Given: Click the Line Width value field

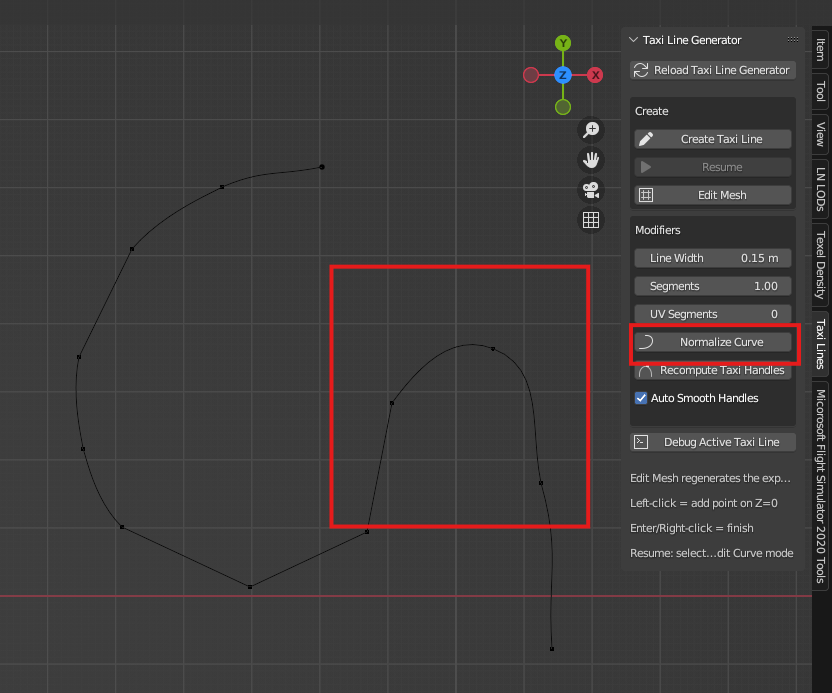Looking at the screenshot, I should click(712, 258).
